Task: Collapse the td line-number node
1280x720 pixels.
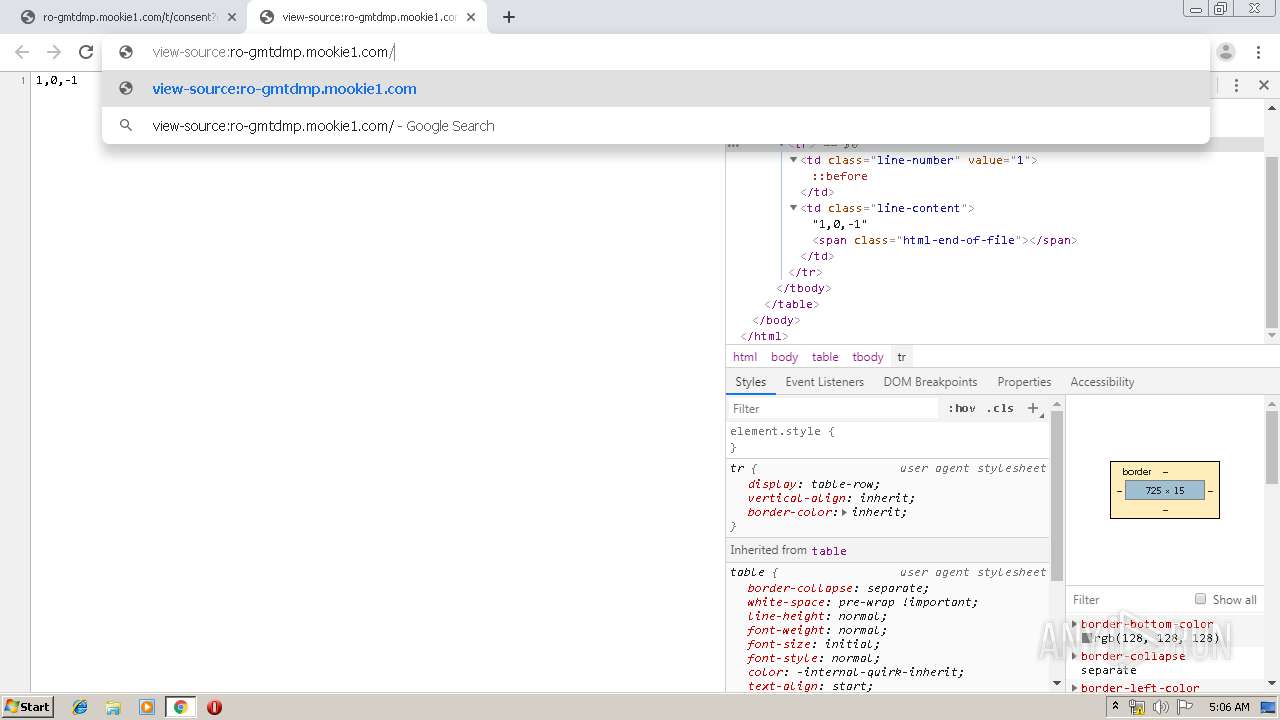Action: coord(794,160)
